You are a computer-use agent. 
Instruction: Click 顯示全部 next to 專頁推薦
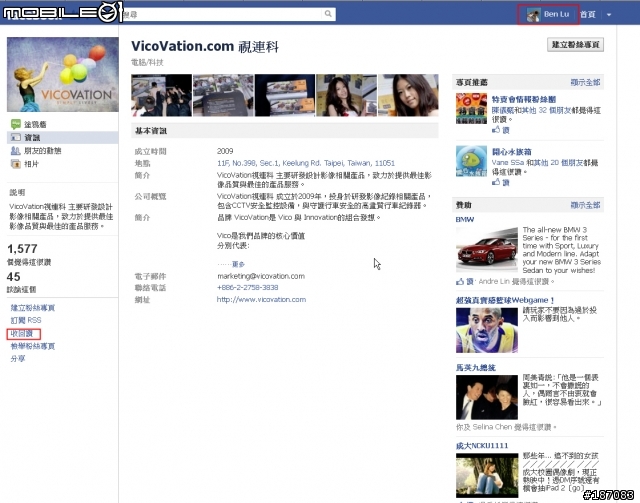[585, 82]
